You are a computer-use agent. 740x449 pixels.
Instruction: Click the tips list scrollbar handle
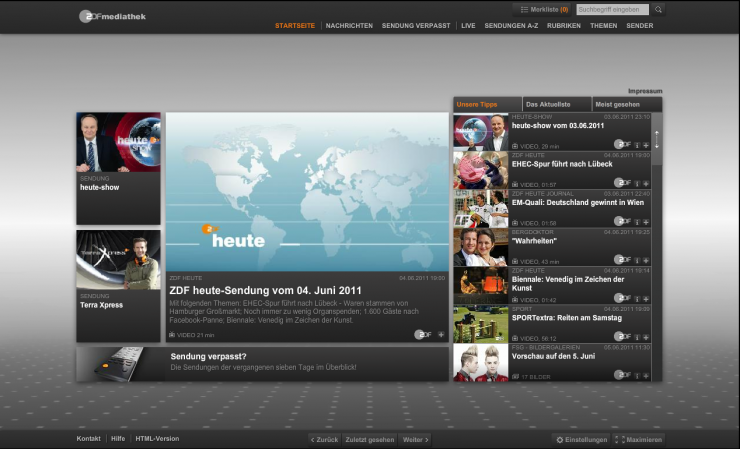point(656,139)
